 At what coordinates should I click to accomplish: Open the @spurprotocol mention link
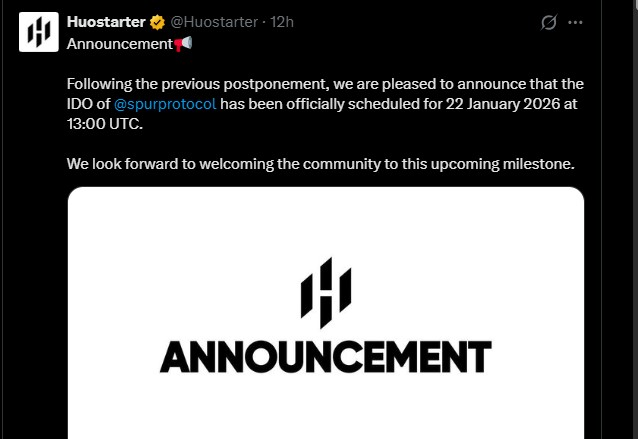point(165,104)
